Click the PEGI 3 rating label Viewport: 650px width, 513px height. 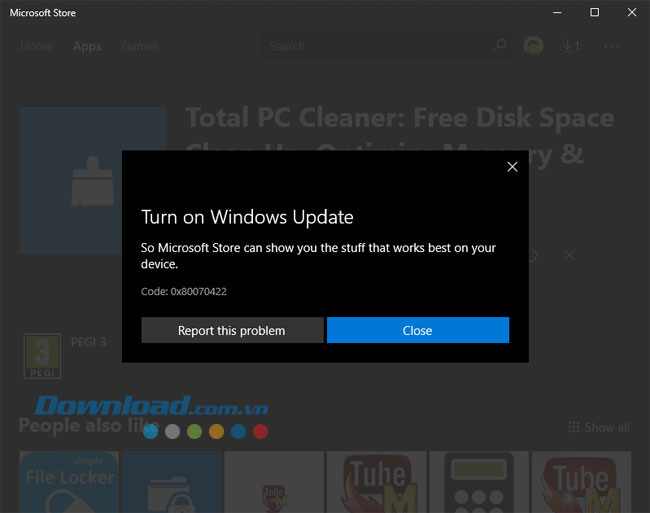click(x=88, y=342)
